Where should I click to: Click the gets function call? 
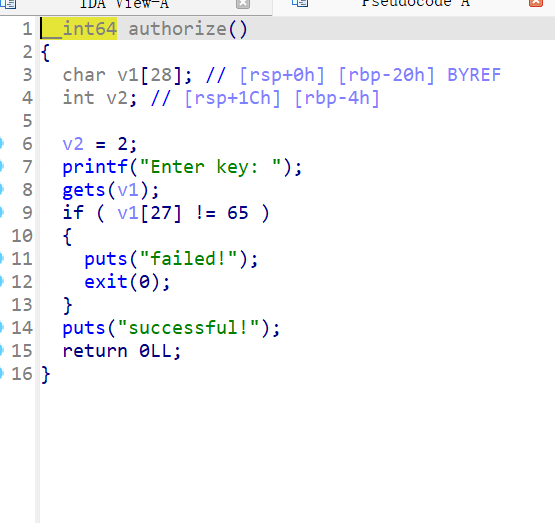pyautogui.click(x=84, y=190)
